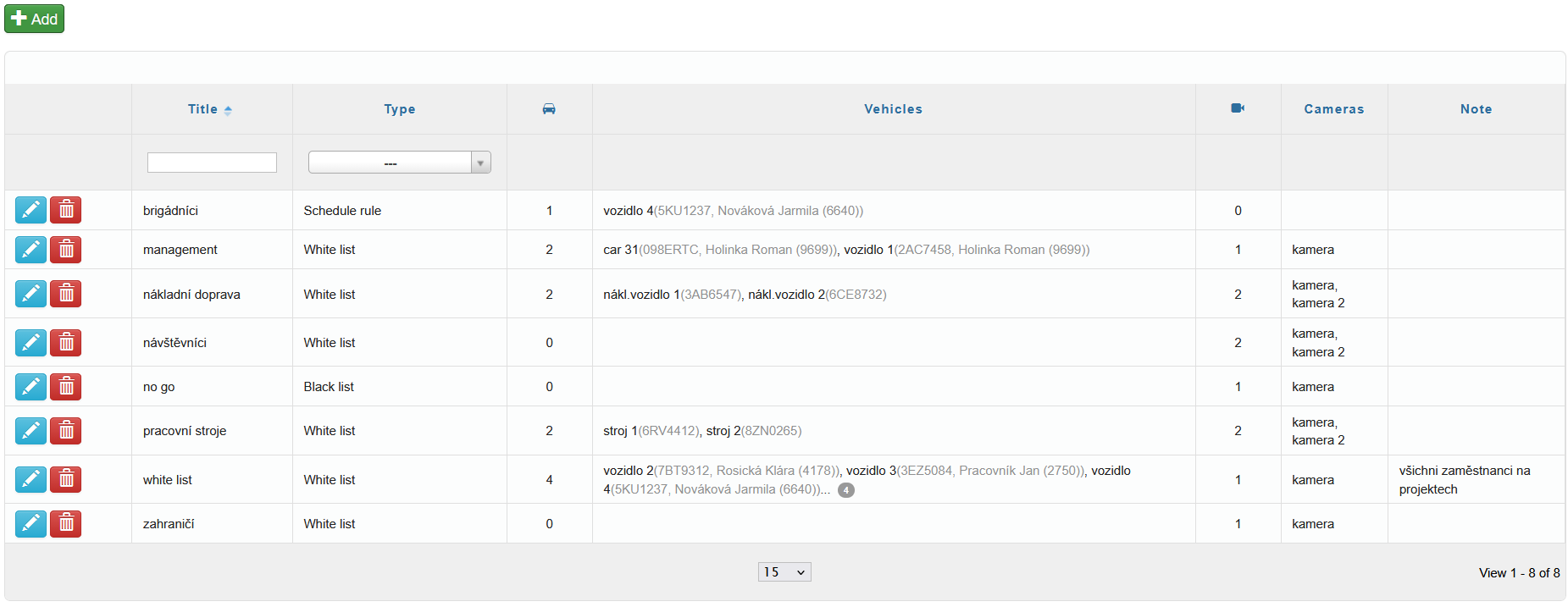Sort table by Type header
This screenshot has width=1568, height=607.
pyautogui.click(x=399, y=109)
